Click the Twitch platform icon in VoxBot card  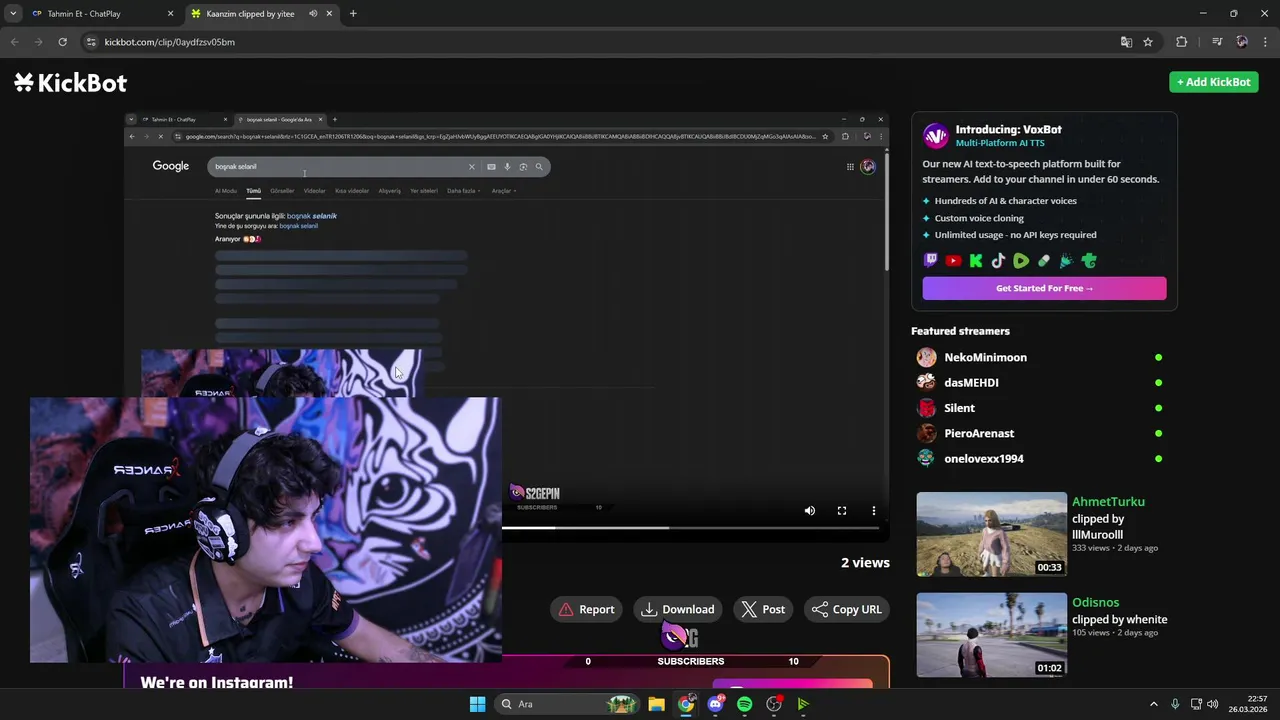[x=931, y=261]
